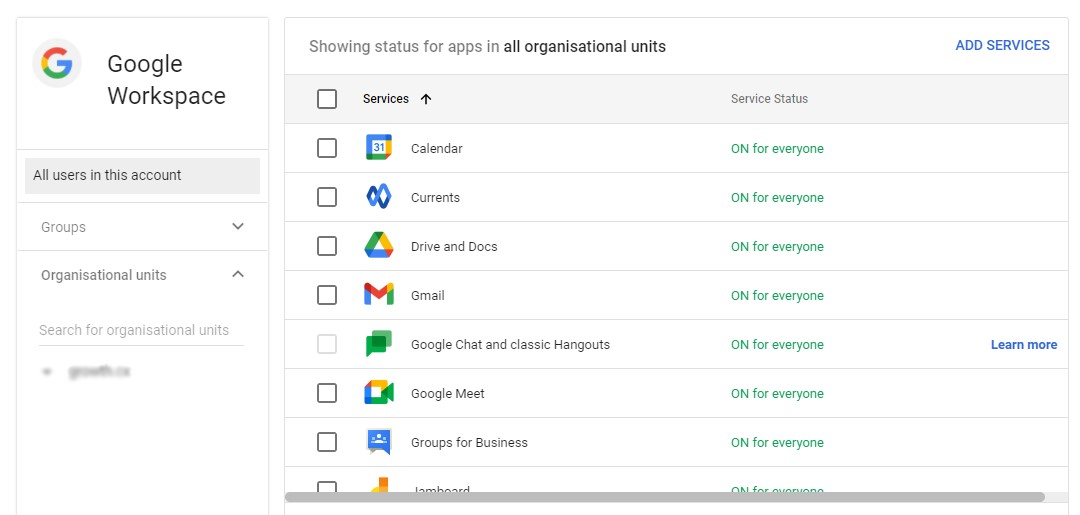Expand the Groups section
Viewport: 1080px width, 515px height.
(238, 227)
